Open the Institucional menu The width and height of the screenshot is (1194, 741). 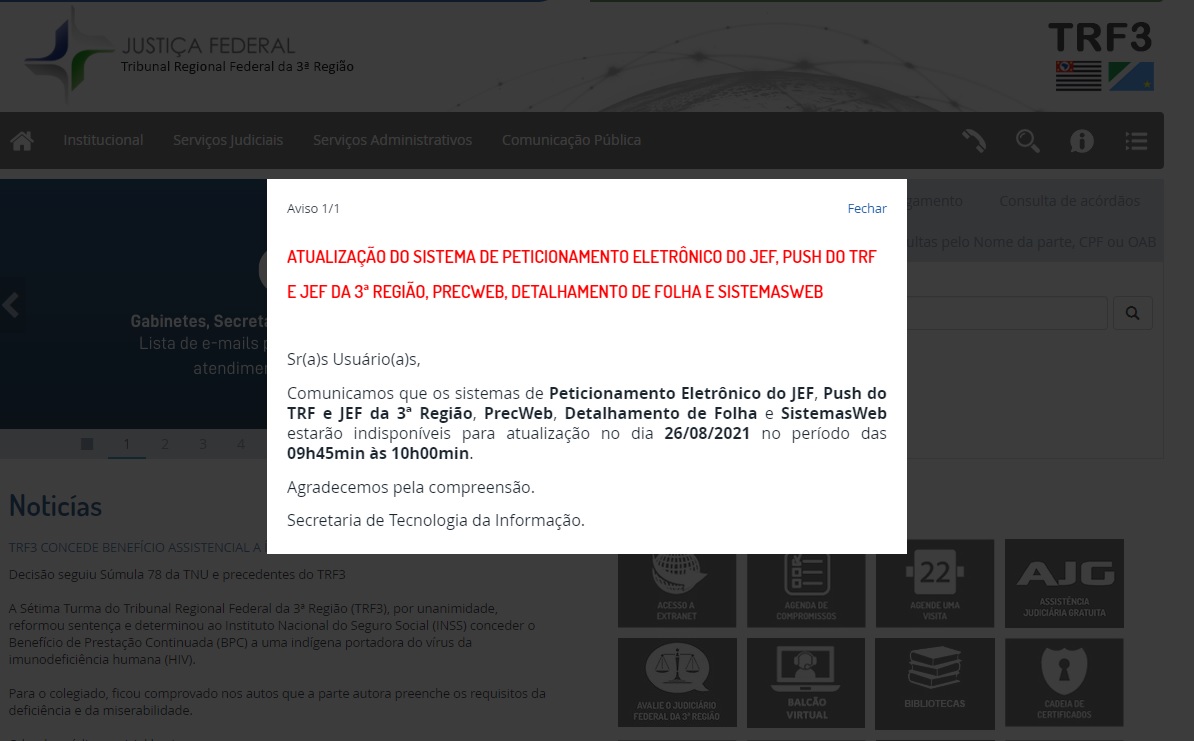(103, 140)
